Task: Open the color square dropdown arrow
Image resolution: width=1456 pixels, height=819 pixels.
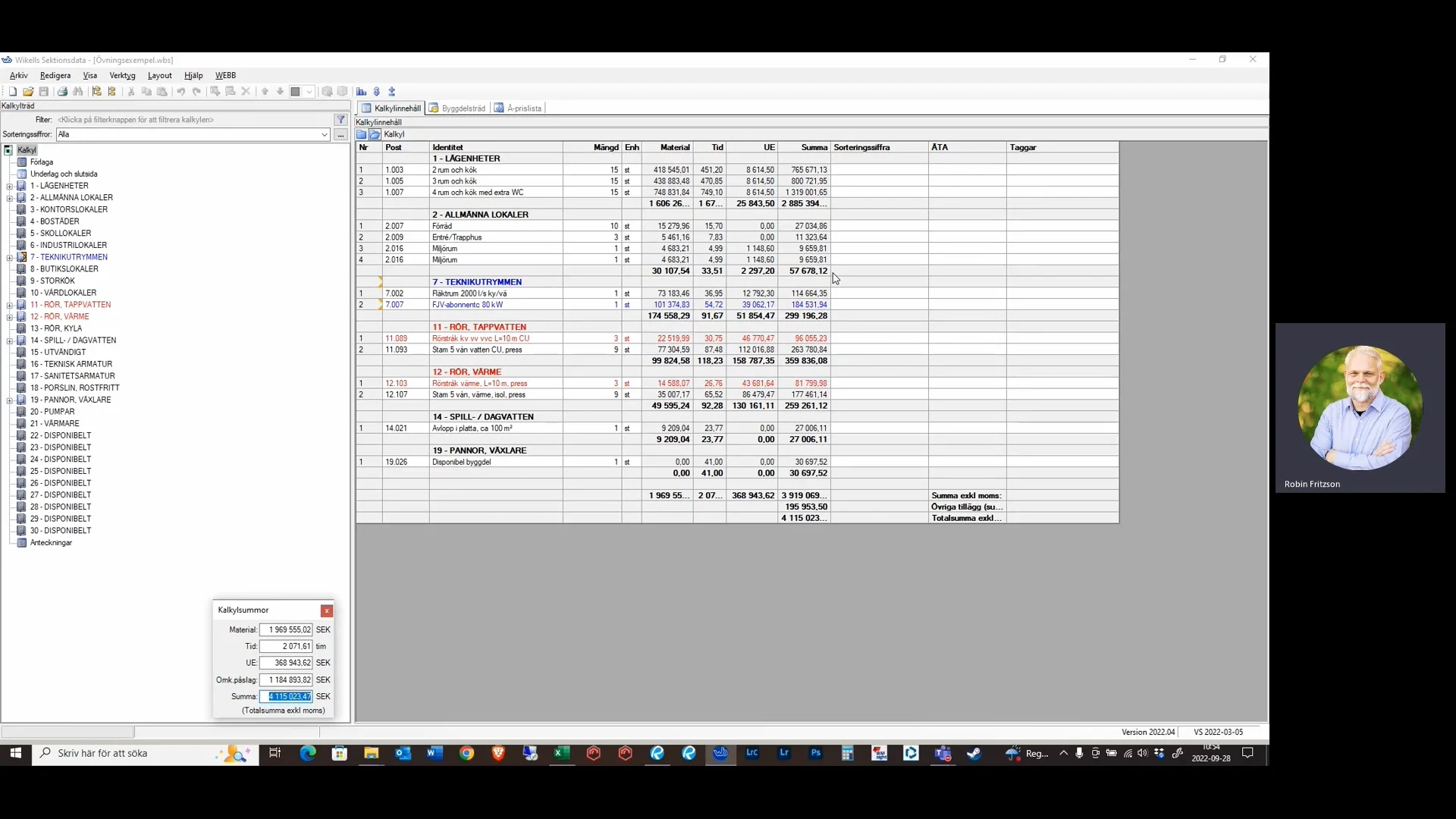Action: (x=309, y=92)
